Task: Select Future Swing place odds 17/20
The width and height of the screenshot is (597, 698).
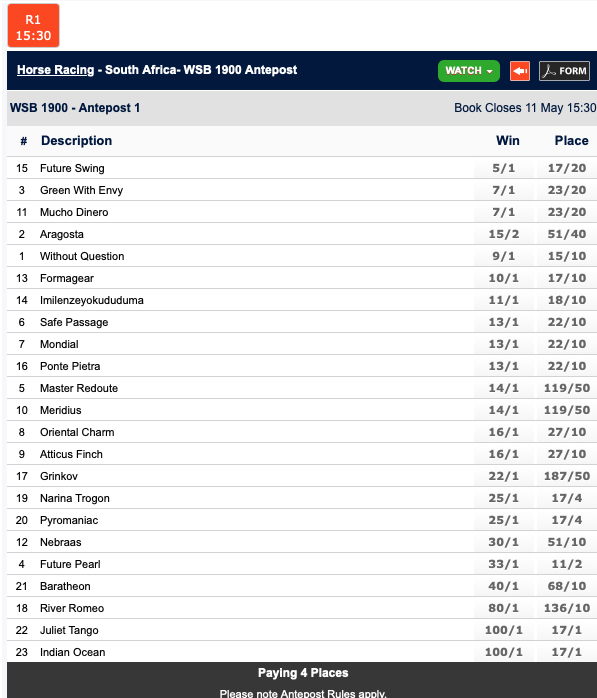Action: point(567,168)
